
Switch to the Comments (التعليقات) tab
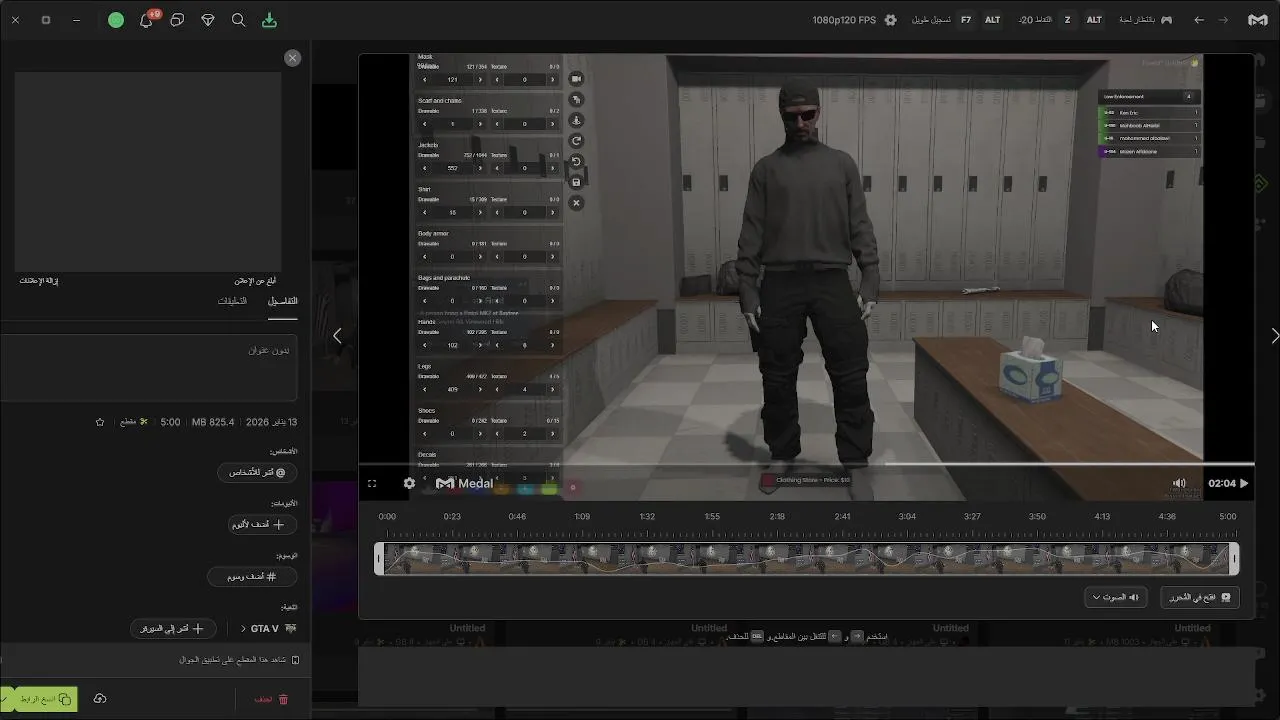point(232,301)
